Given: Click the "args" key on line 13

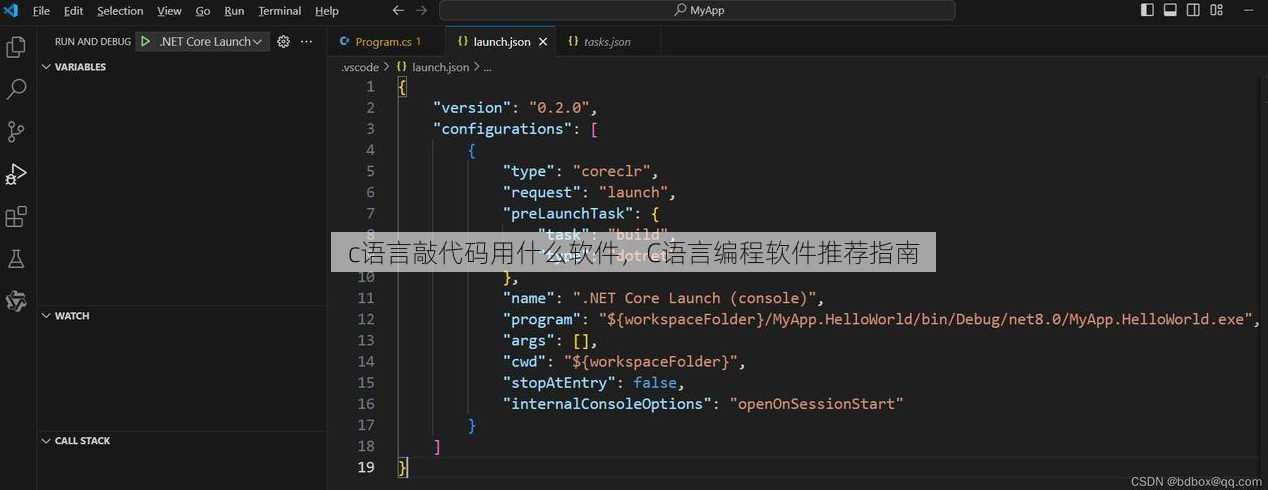Looking at the screenshot, I should 529,340.
